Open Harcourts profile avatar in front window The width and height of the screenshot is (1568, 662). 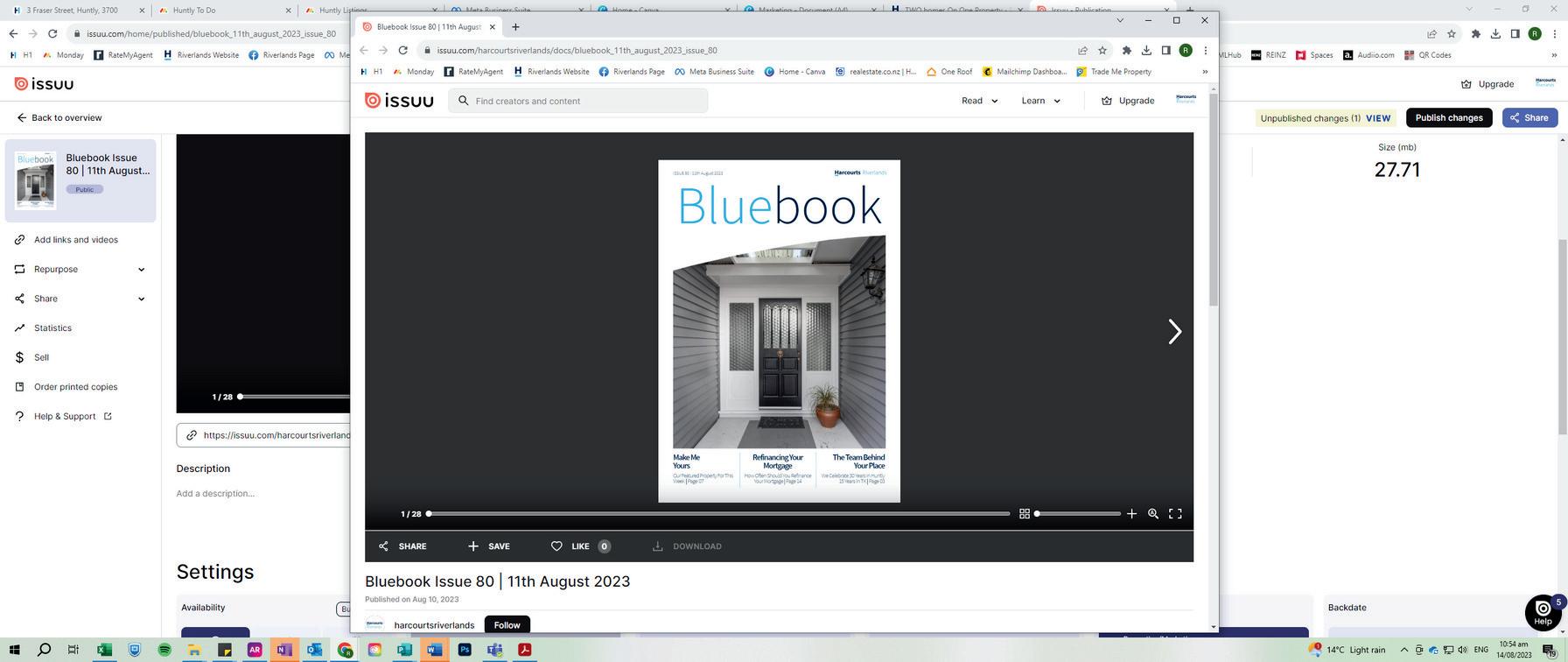1186,99
